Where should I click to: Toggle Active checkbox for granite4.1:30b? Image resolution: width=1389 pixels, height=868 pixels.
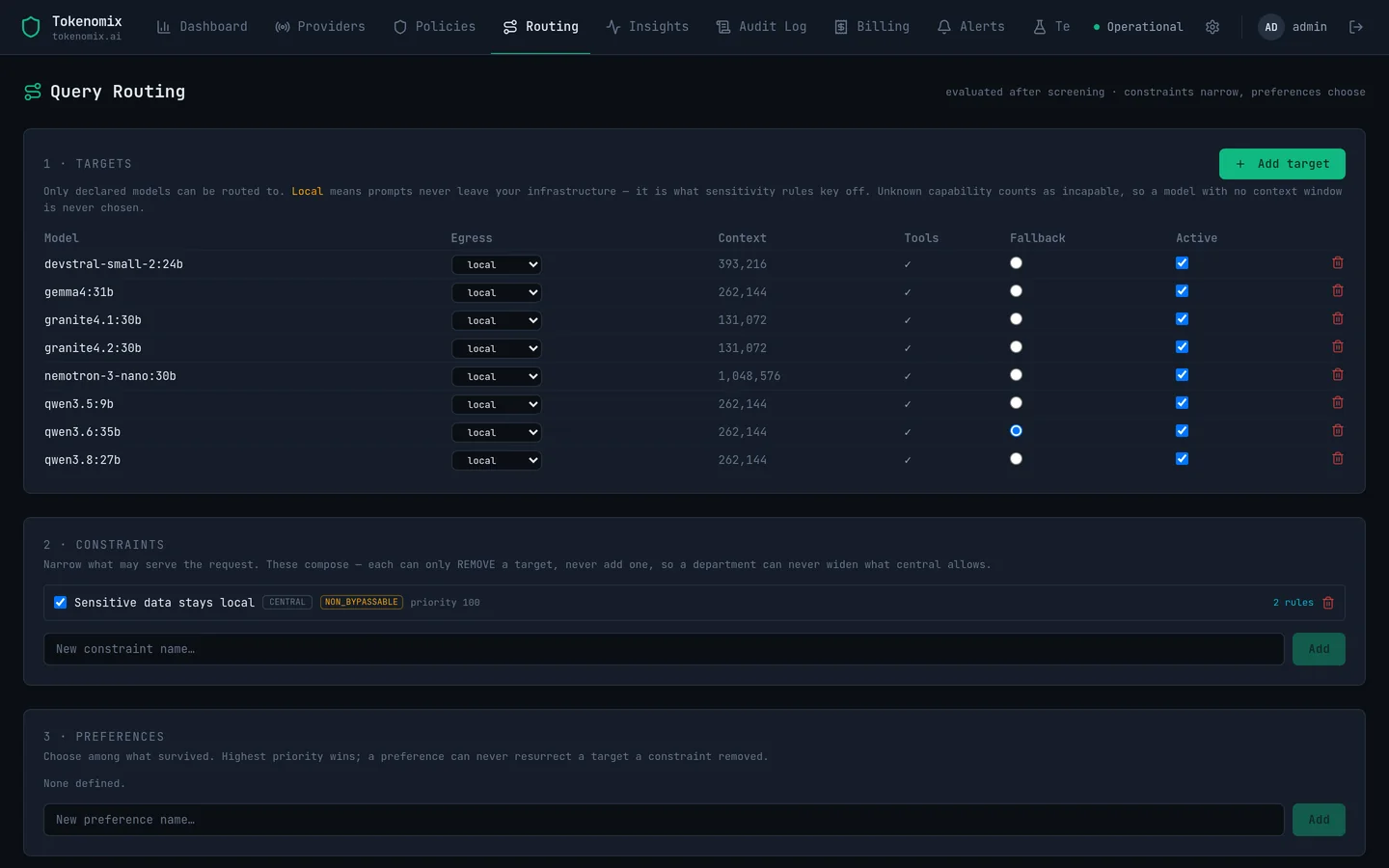pos(1182,319)
